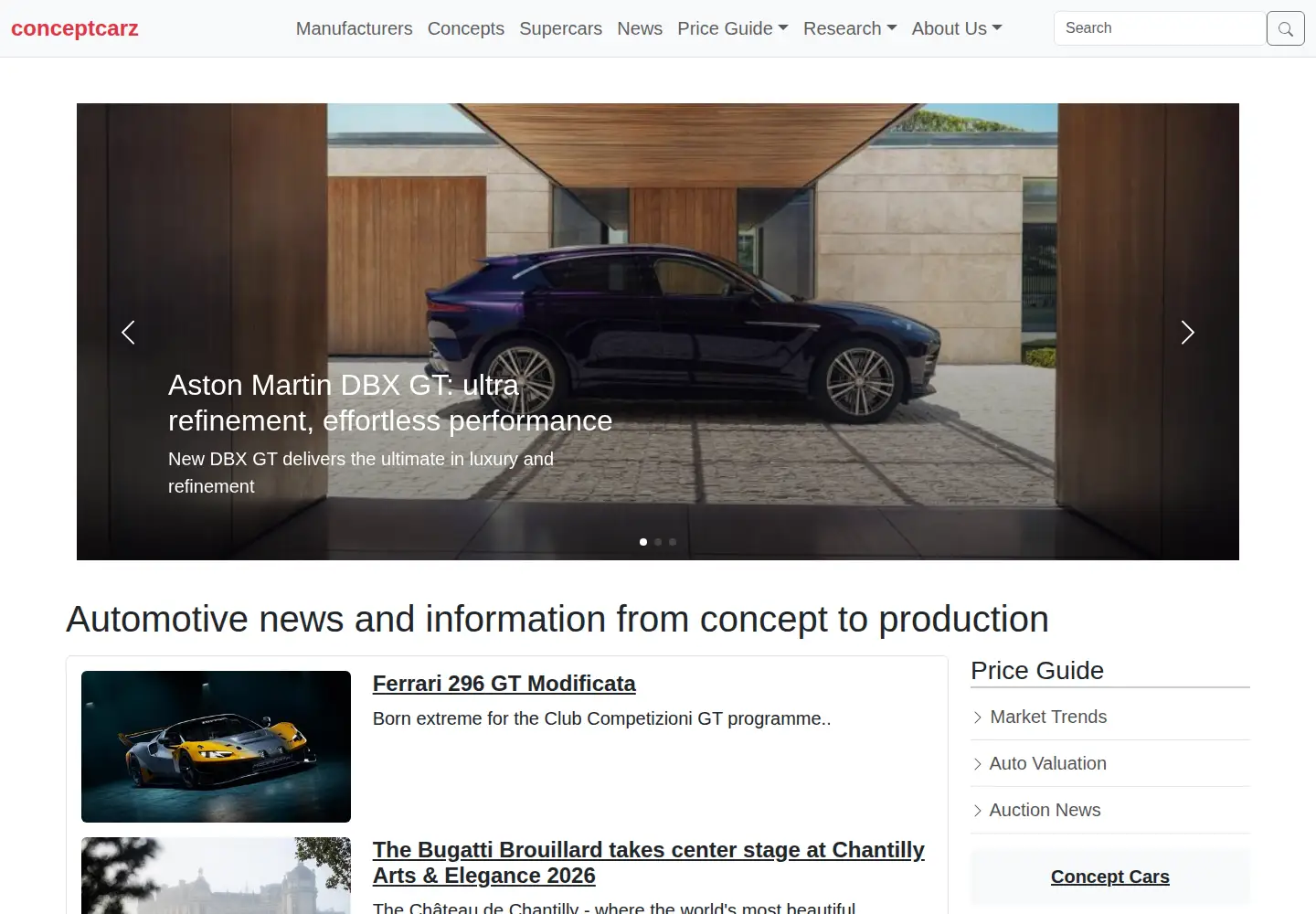
Task: Focus the Search input field
Action: (1160, 28)
